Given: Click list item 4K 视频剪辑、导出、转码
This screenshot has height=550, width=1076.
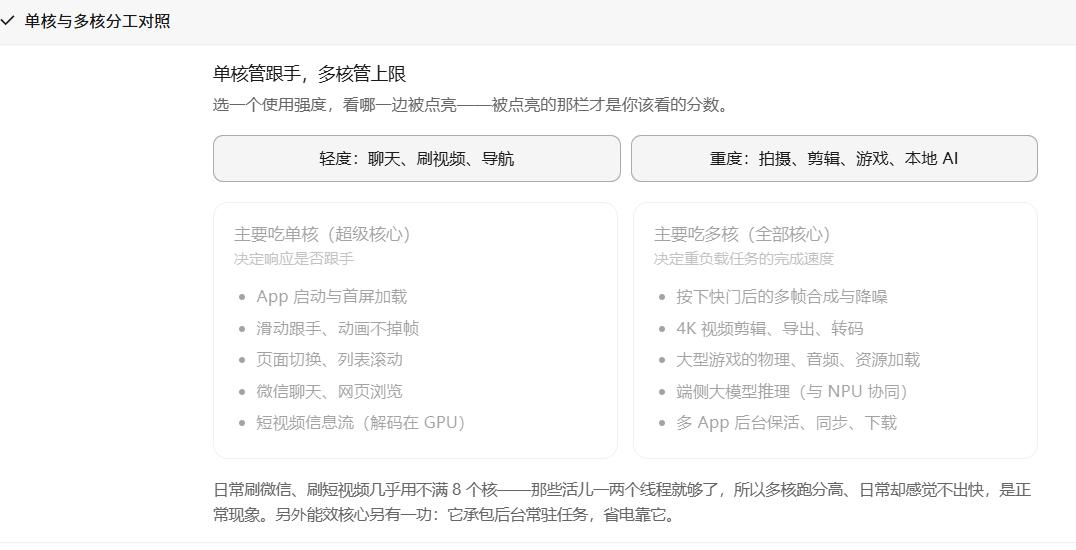Looking at the screenshot, I should tap(769, 328).
